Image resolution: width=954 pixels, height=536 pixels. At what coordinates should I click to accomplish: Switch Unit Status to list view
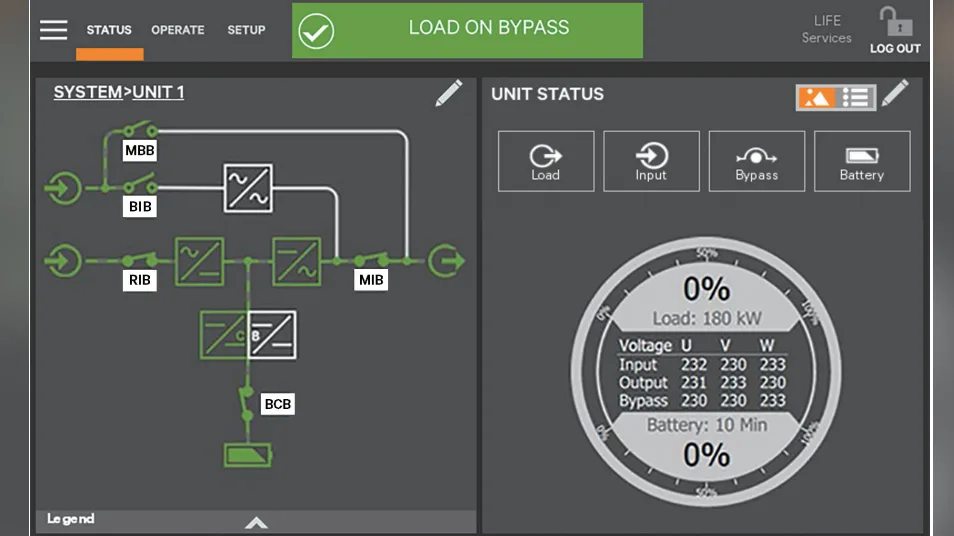(855, 97)
